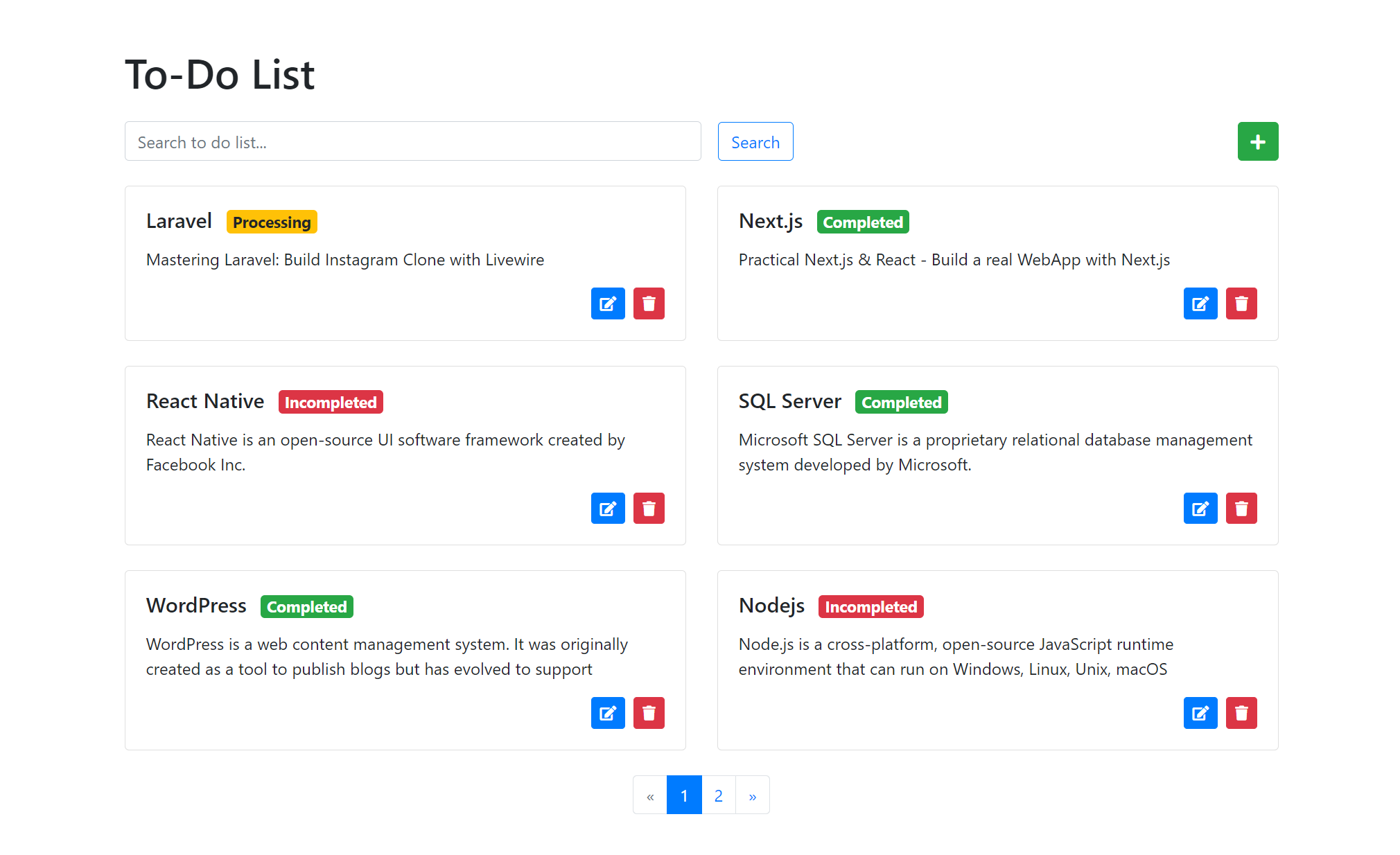Delete the Laravel to-do item
Viewport: 1400px width, 855px height.
pos(648,303)
